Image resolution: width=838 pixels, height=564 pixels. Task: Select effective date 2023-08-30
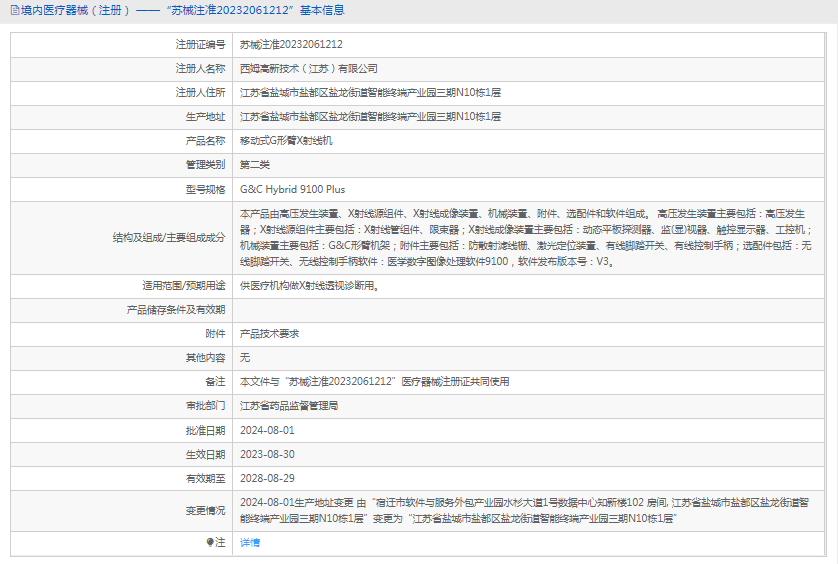point(267,454)
